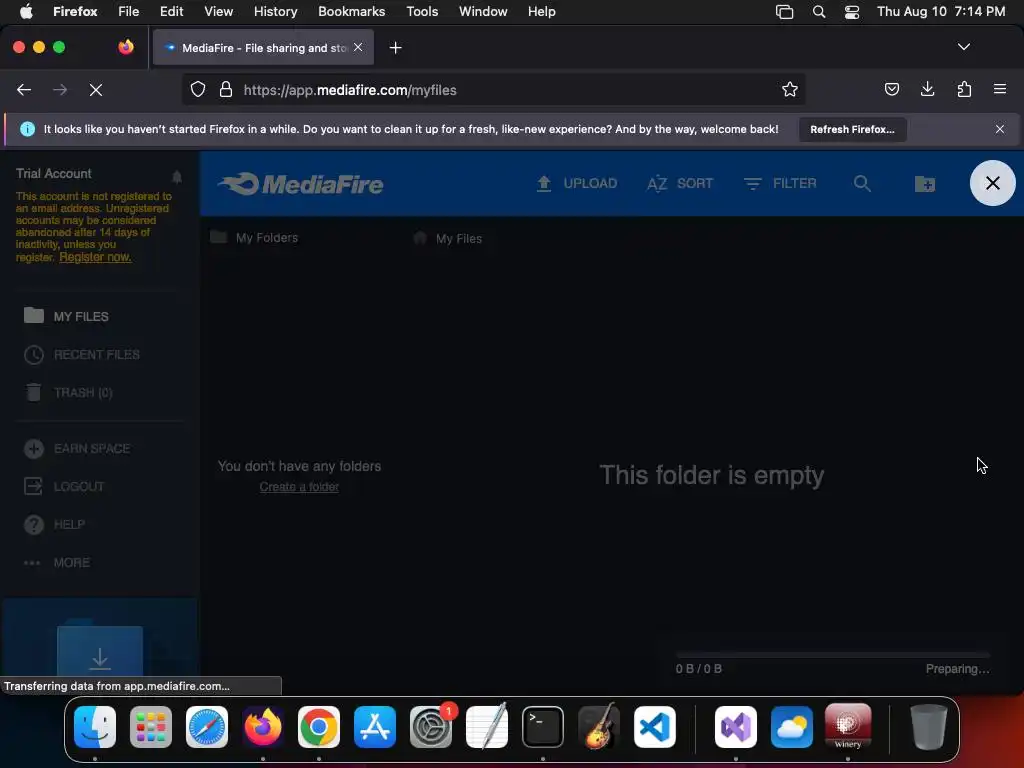Open the File menu

129,12
